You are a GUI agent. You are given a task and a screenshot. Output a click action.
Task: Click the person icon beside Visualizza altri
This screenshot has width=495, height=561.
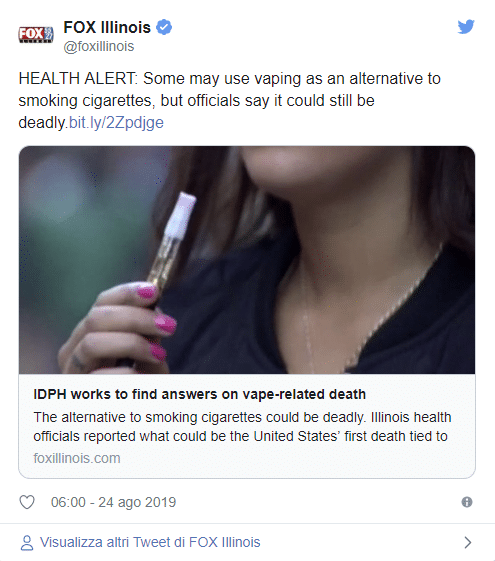[27, 542]
